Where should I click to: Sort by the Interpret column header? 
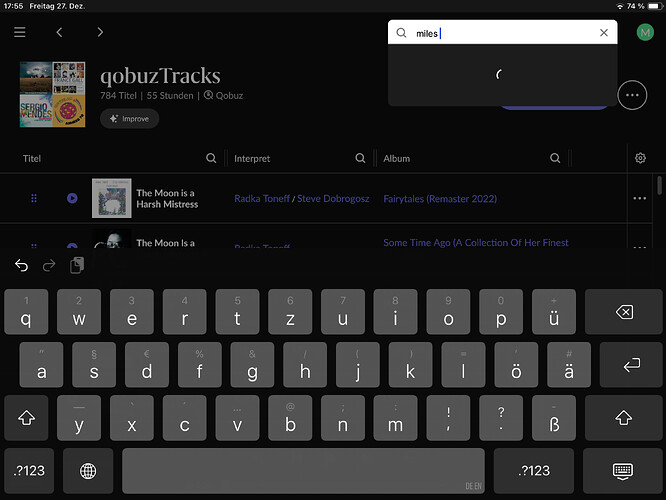coord(252,158)
